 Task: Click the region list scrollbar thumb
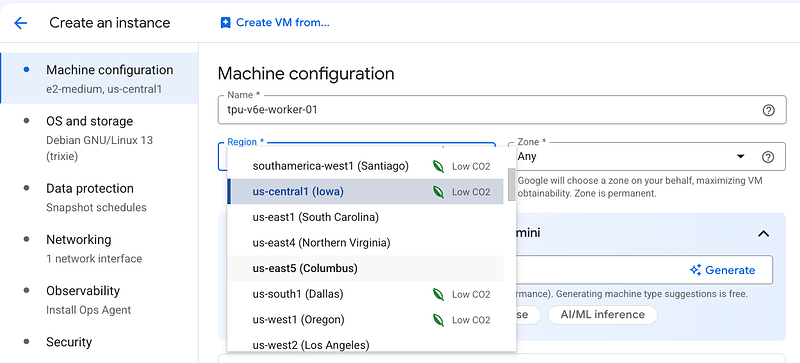click(x=511, y=184)
